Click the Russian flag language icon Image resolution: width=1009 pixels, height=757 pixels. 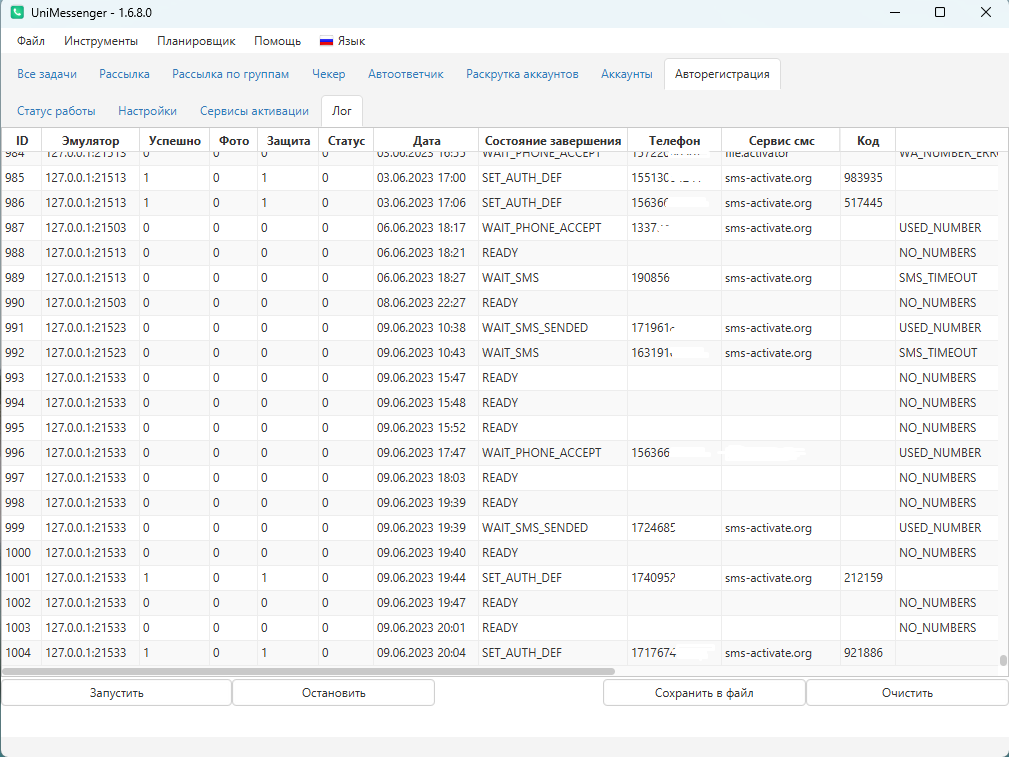tap(326, 41)
